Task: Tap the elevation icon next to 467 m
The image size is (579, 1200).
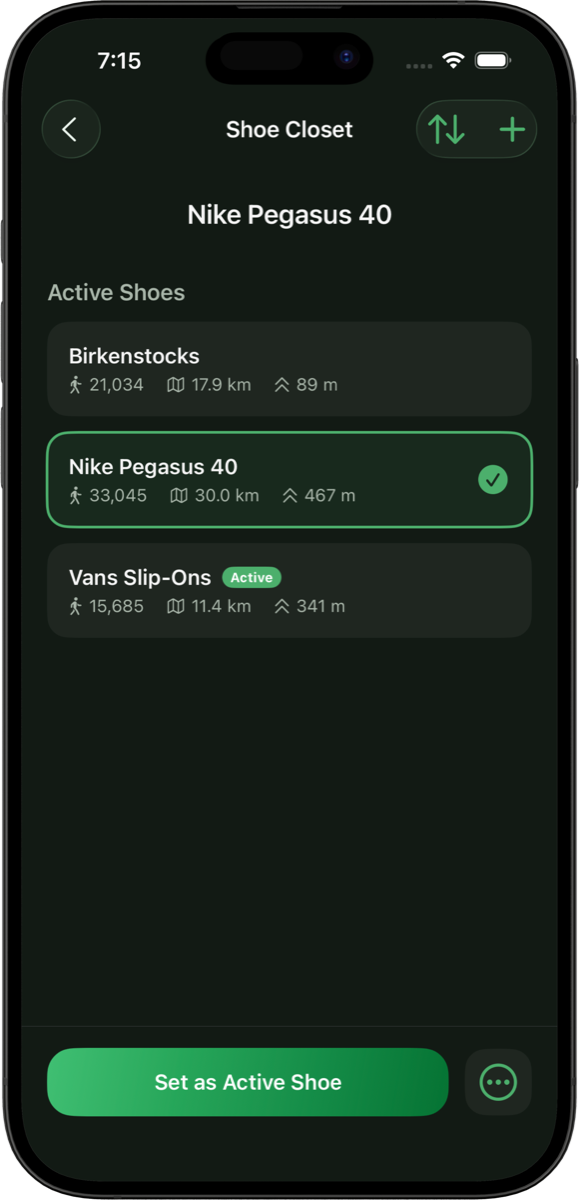Action: (289, 495)
